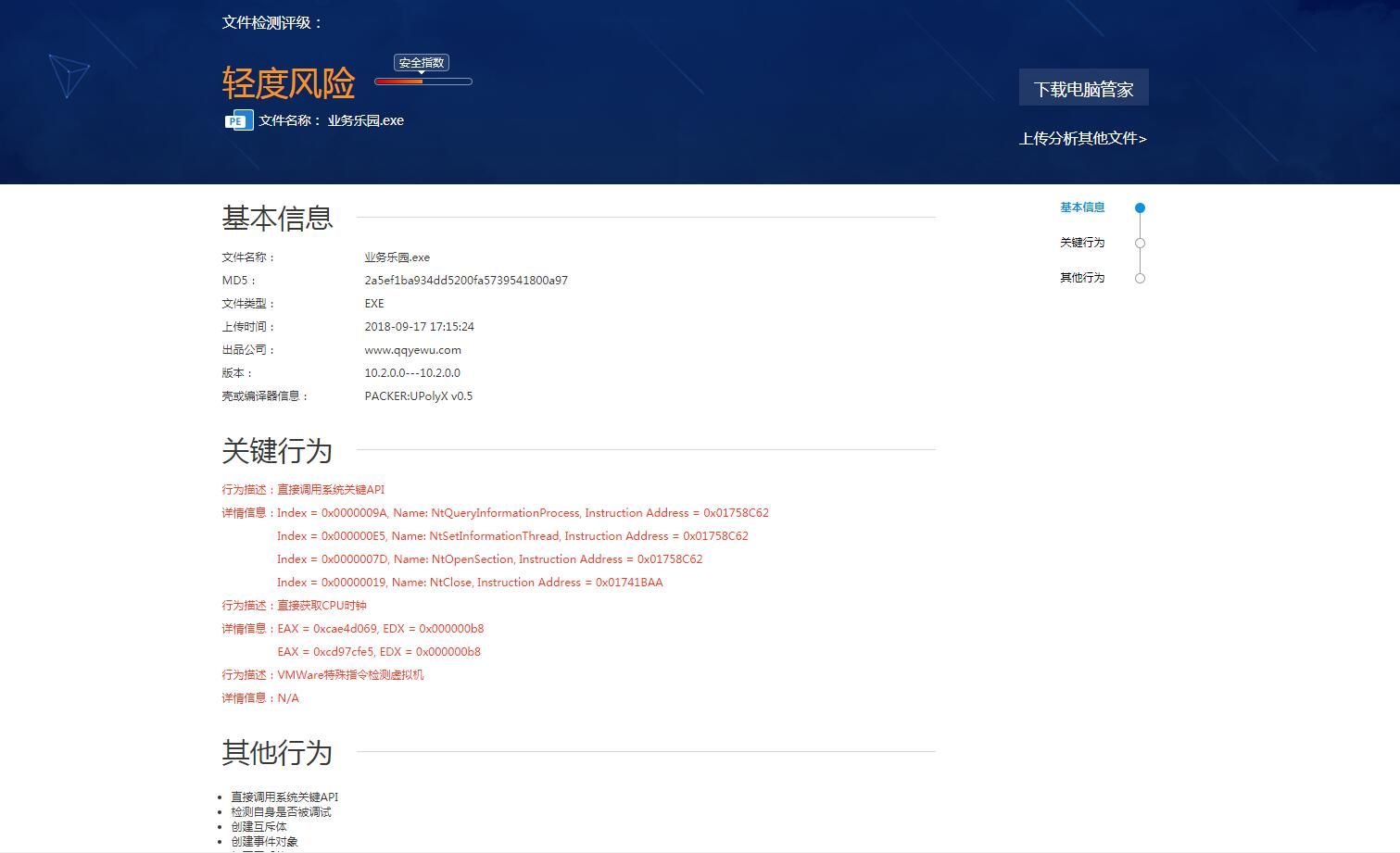Click the large 关键行为 section heading
This screenshot has width=1400, height=853.
(x=277, y=451)
